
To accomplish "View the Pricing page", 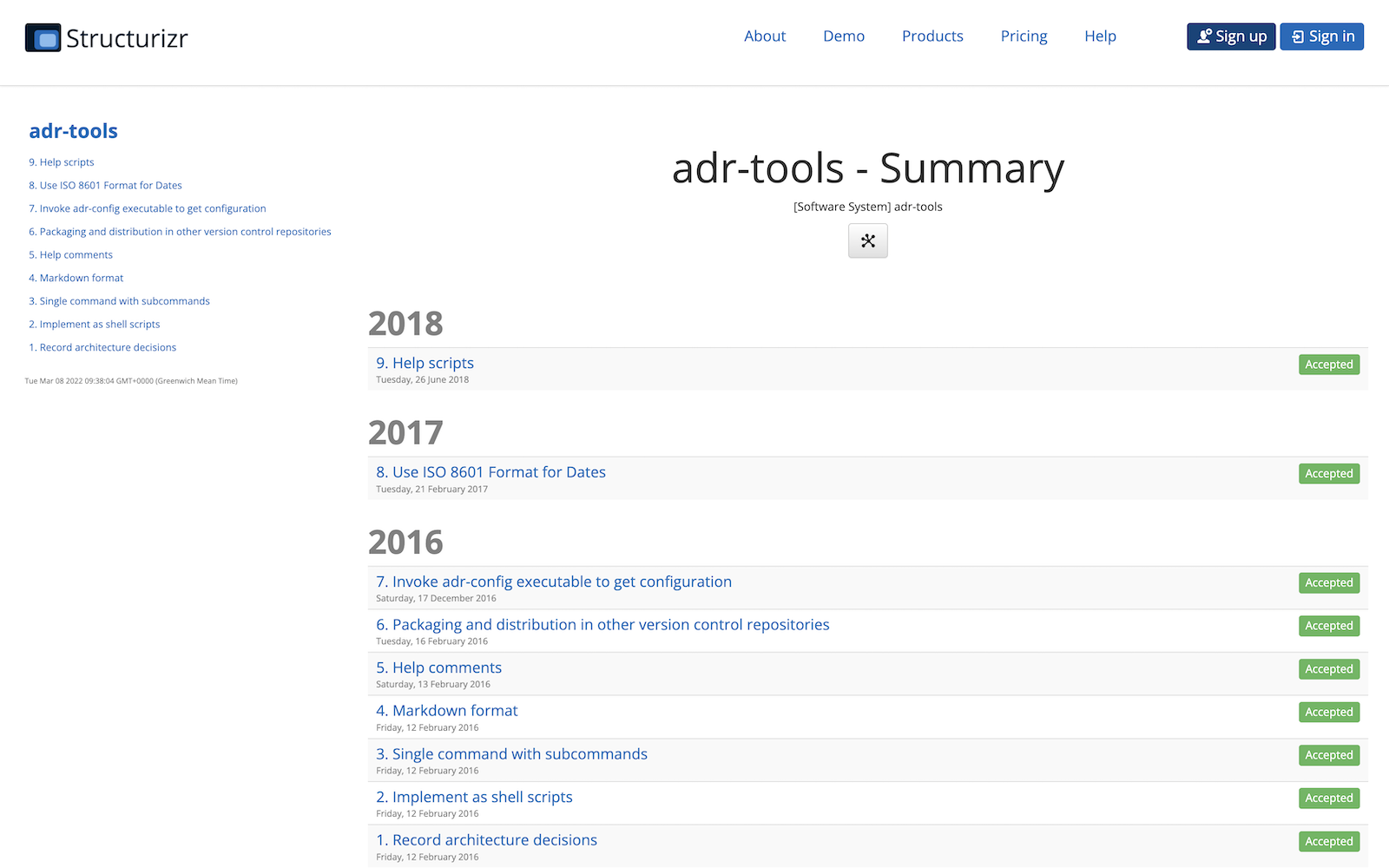I will [1024, 36].
